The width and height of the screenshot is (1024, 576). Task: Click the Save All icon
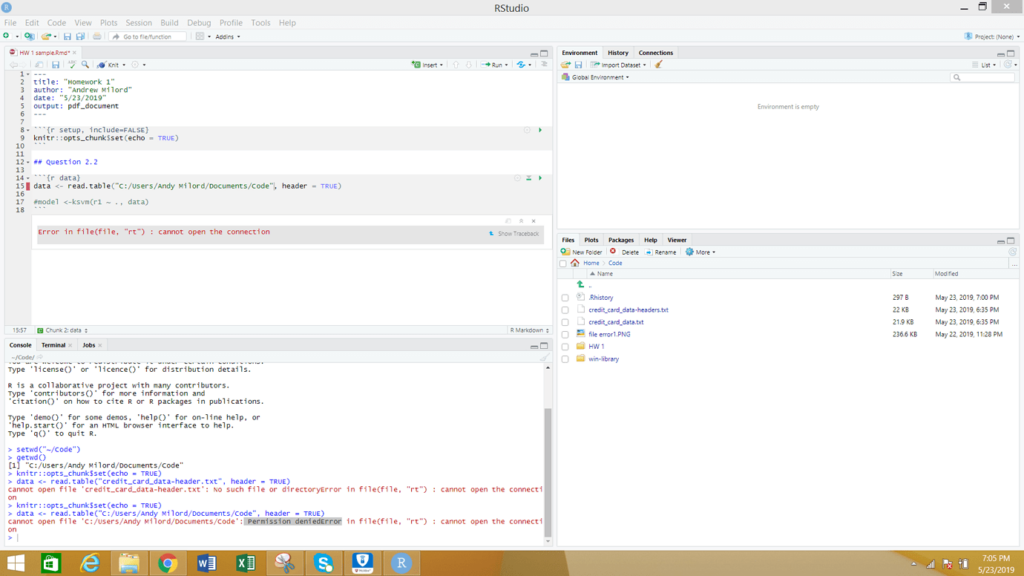pos(80,37)
